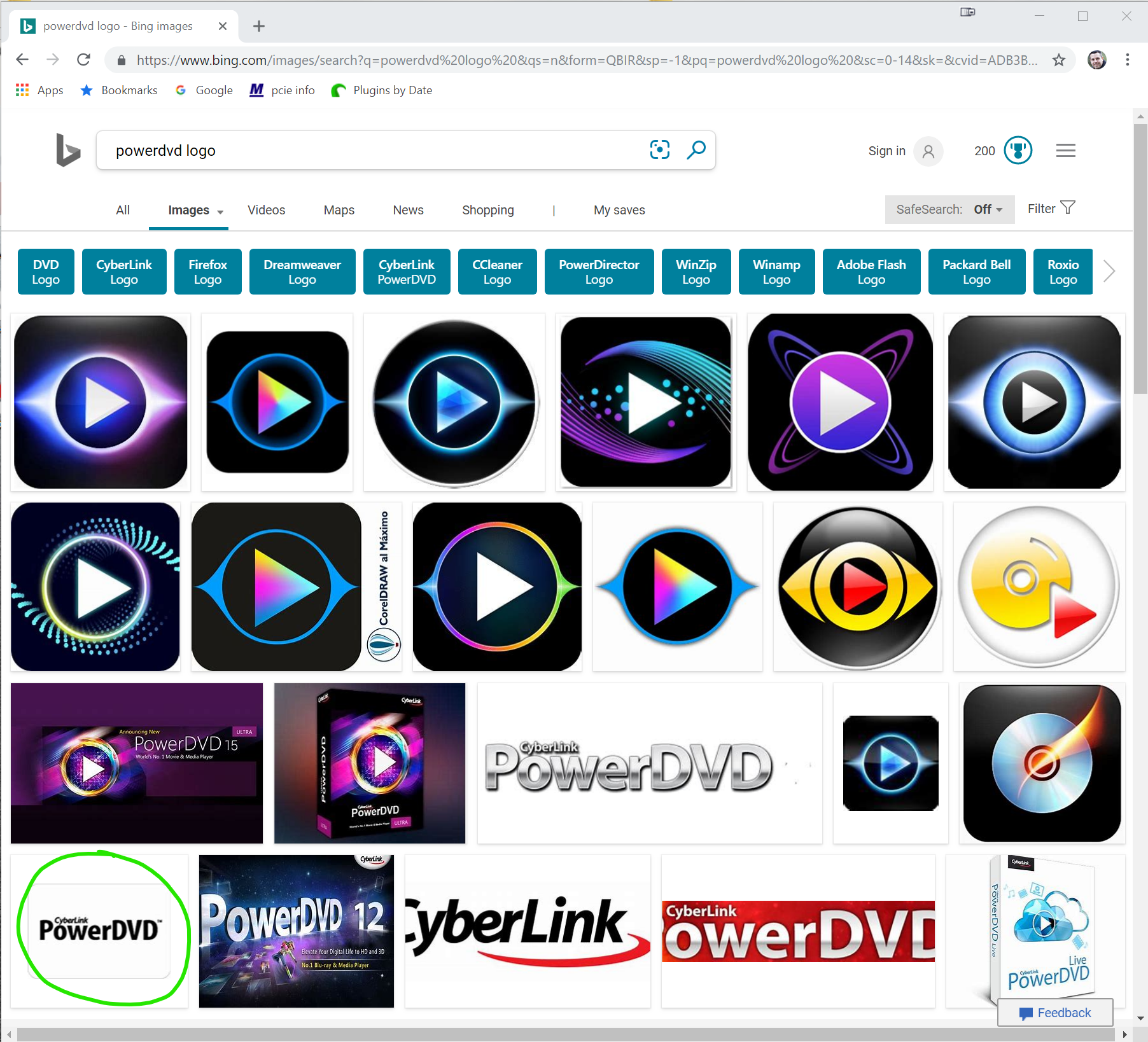Click the vertical scrollbar thumb
This screenshot has height=1042, width=1148.
point(1140,258)
